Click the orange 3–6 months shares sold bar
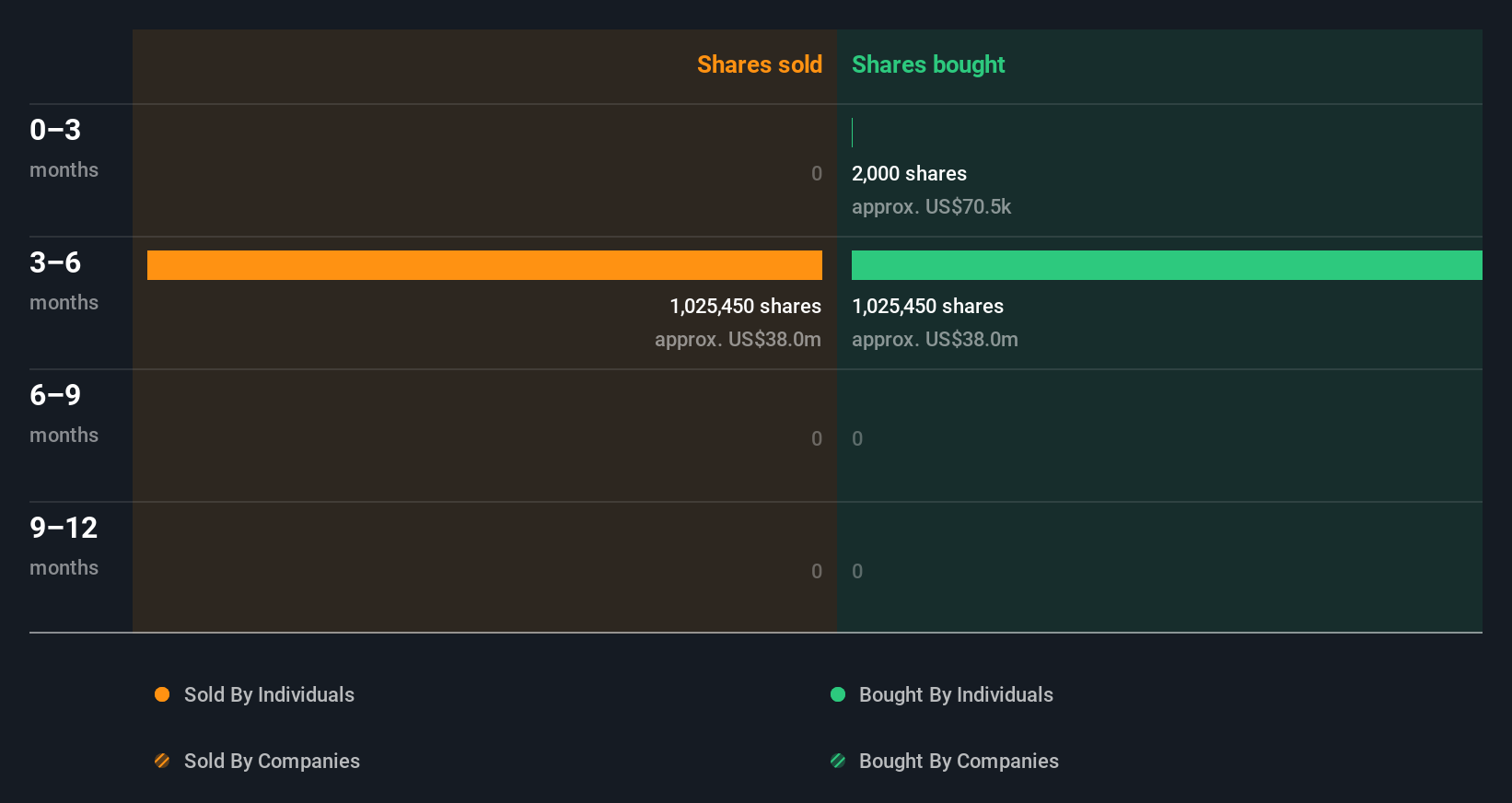 tap(484, 265)
